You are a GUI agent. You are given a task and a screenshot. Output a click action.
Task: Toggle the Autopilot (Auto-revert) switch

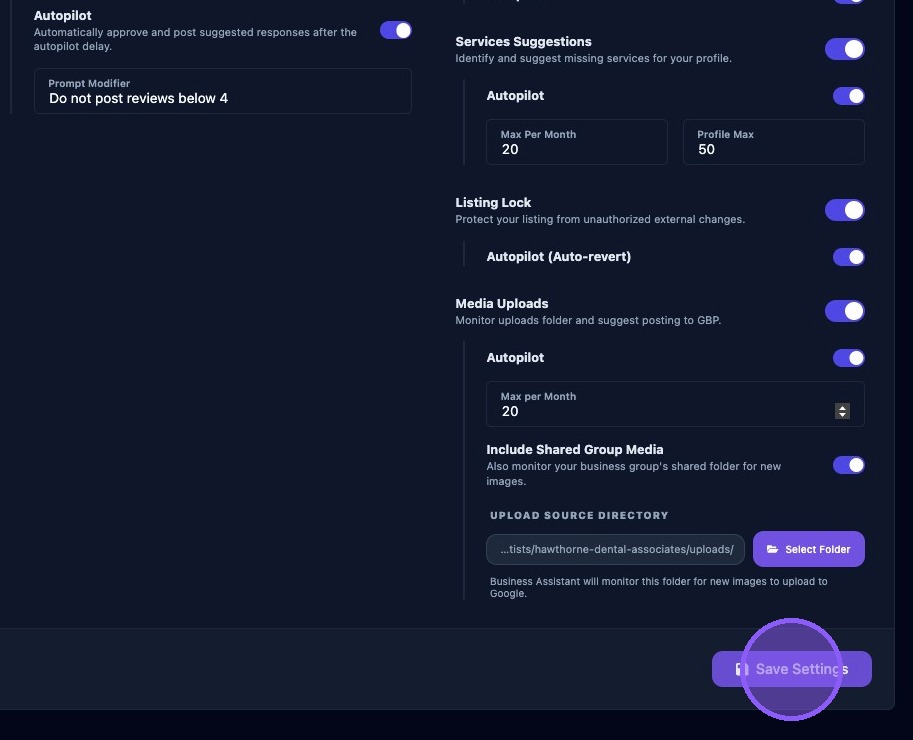849,257
